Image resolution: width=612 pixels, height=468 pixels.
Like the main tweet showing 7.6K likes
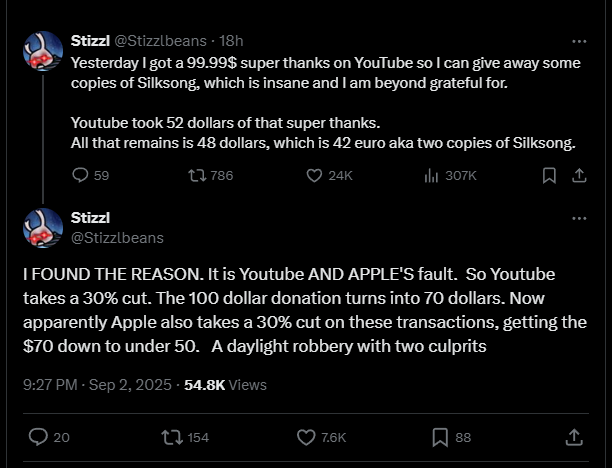click(322, 437)
